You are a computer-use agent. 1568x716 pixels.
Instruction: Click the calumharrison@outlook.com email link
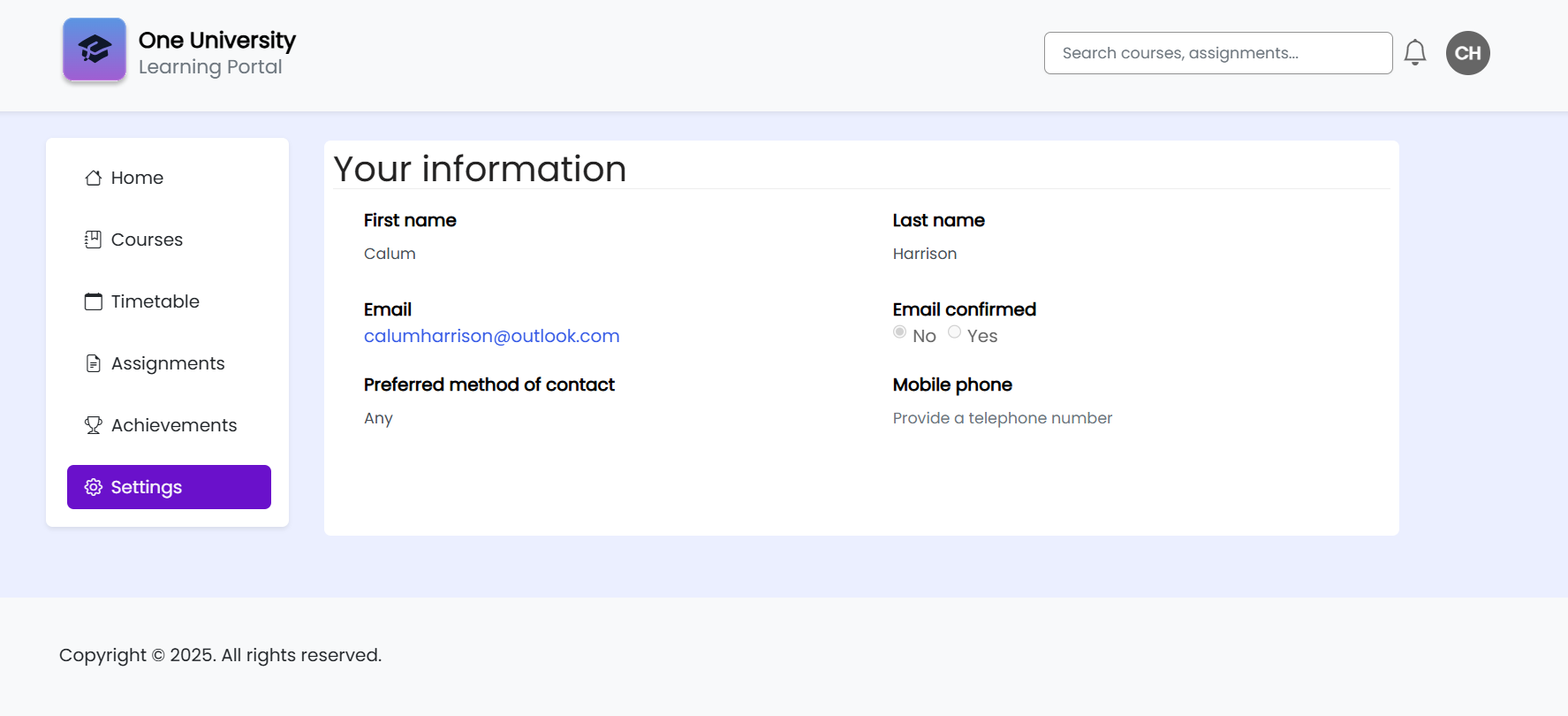tap(491, 336)
